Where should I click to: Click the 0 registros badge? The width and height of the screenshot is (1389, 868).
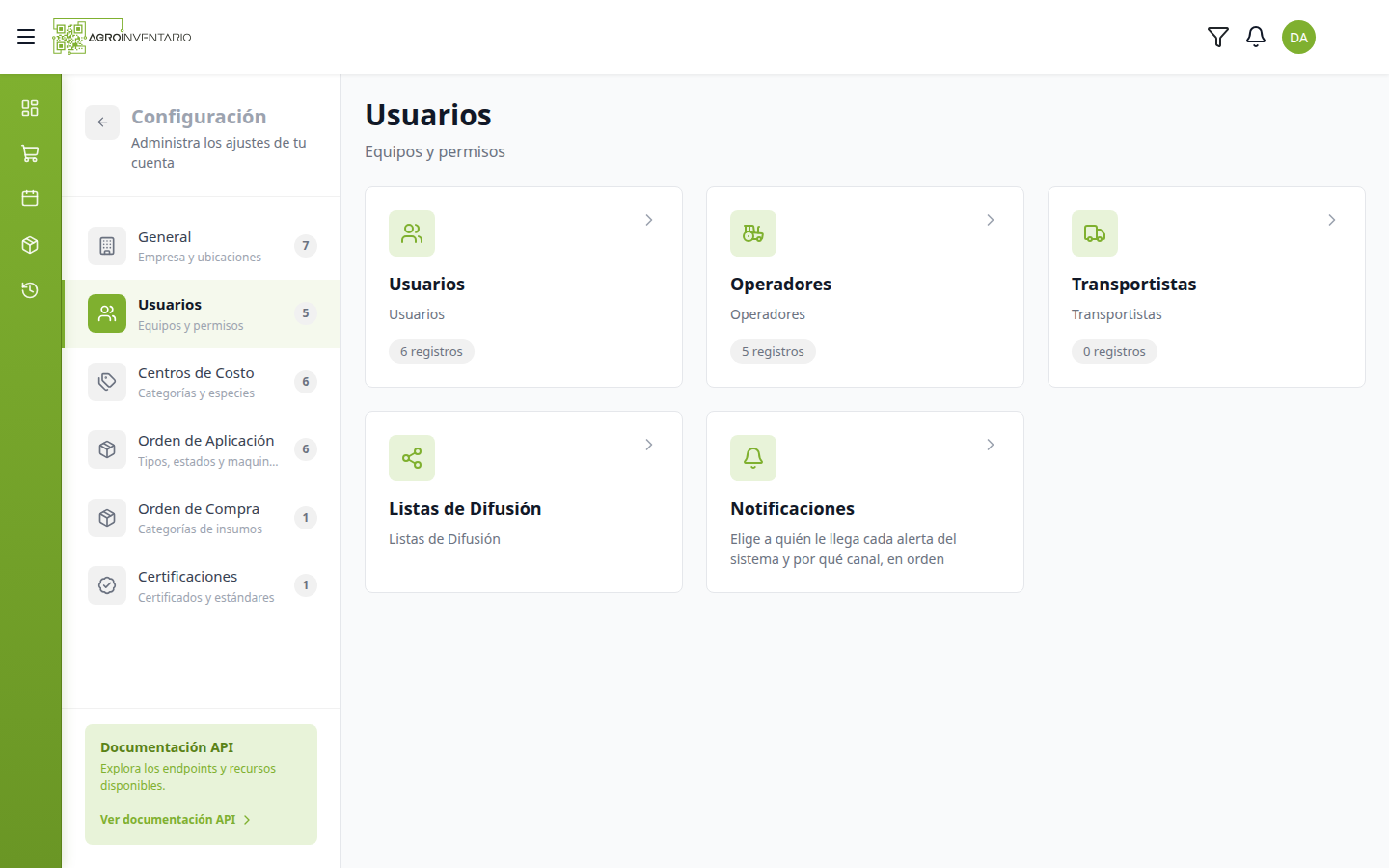(1114, 352)
